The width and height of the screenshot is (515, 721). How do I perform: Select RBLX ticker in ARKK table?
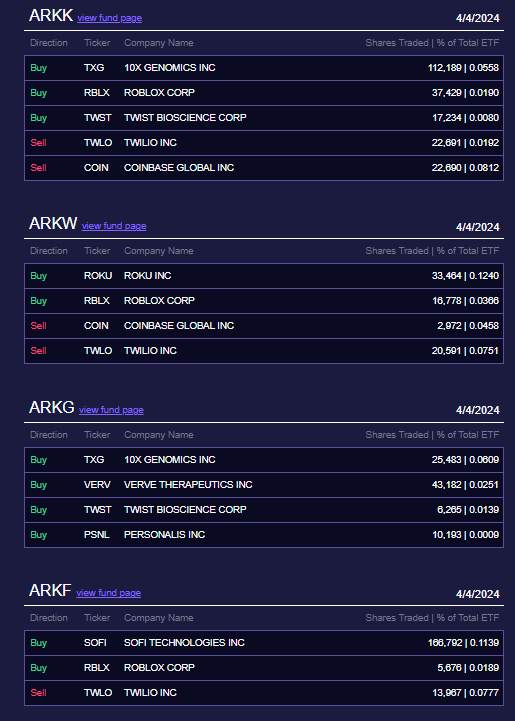(97, 92)
